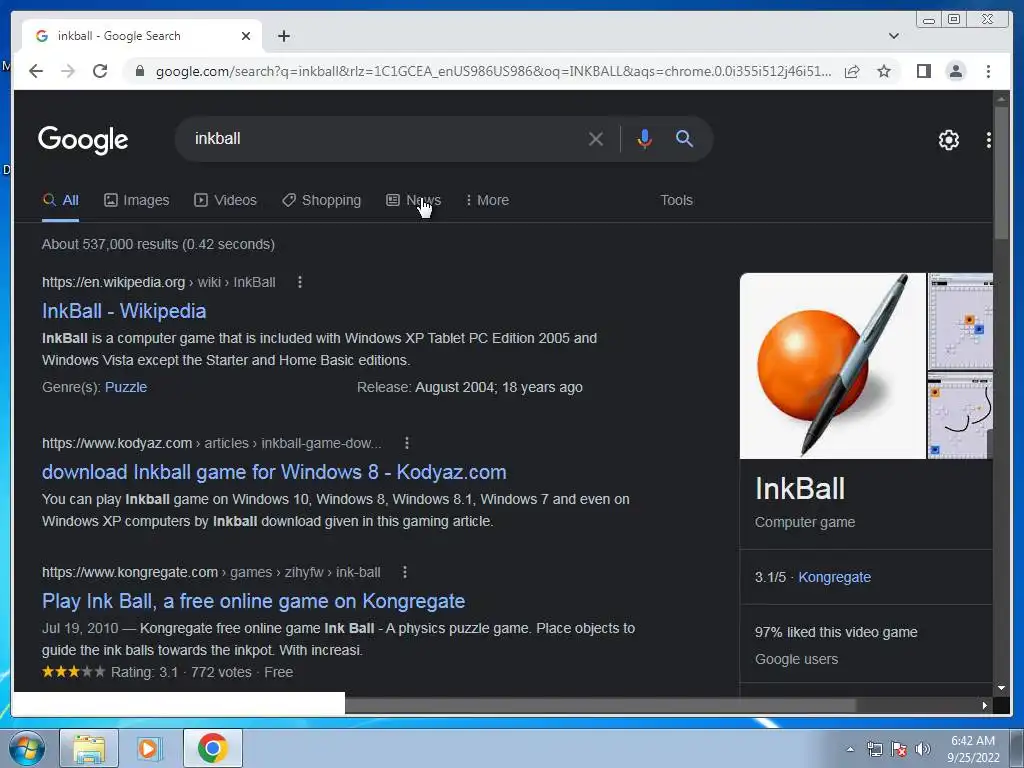Open the Windows Start button
Screen dimensions: 1024x768
(27, 748)
